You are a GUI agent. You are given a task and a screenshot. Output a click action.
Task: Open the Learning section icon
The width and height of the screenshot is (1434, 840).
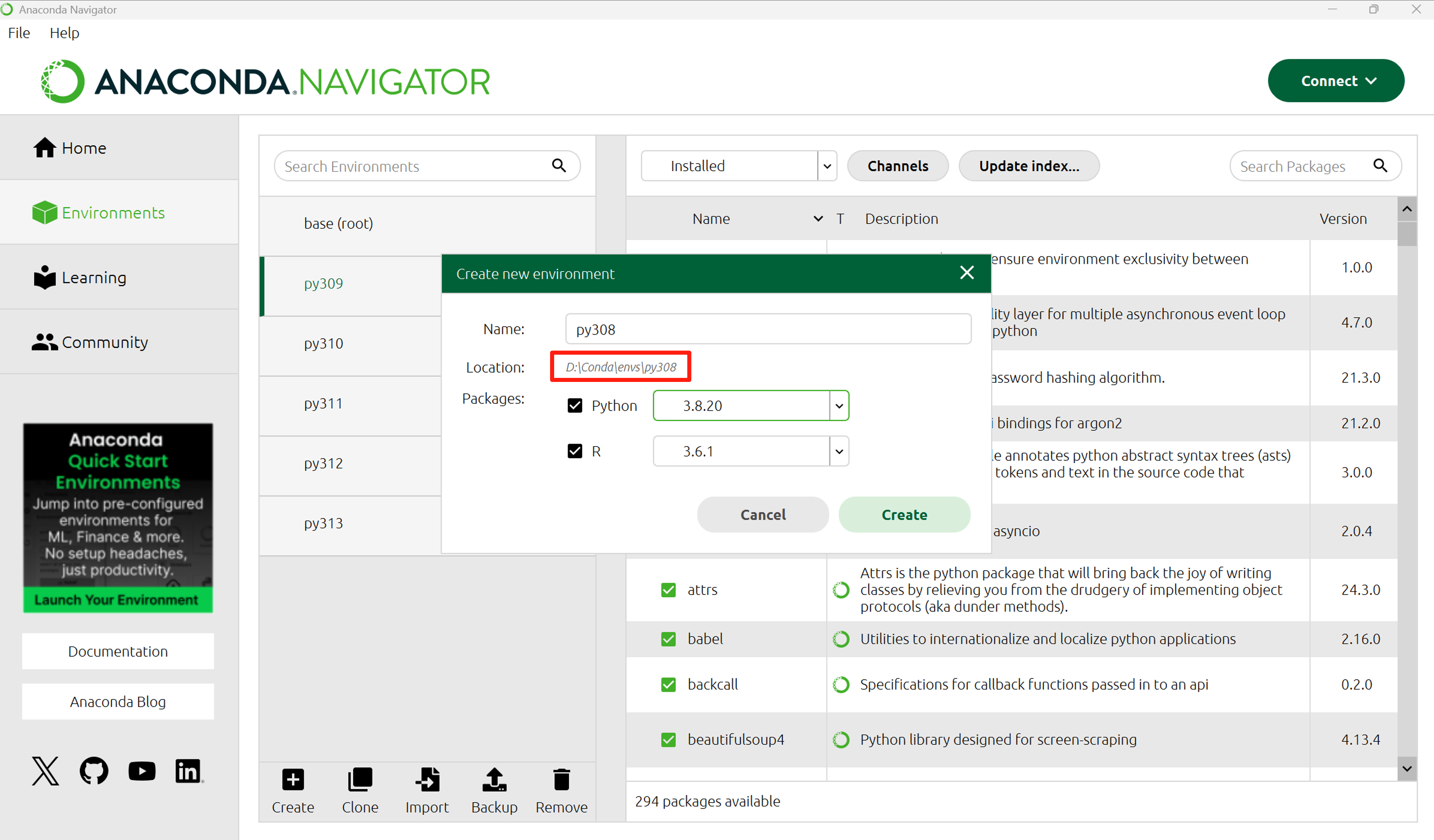coord(45,277)
